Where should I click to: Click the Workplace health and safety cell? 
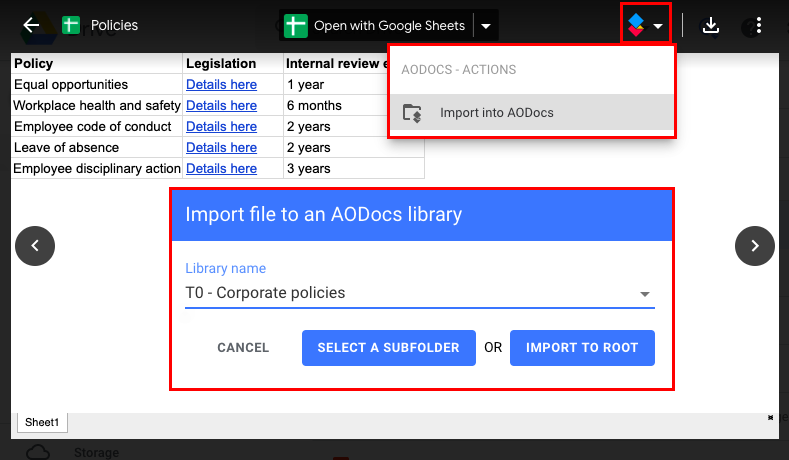pyautogui.click(x=97, y=106)
